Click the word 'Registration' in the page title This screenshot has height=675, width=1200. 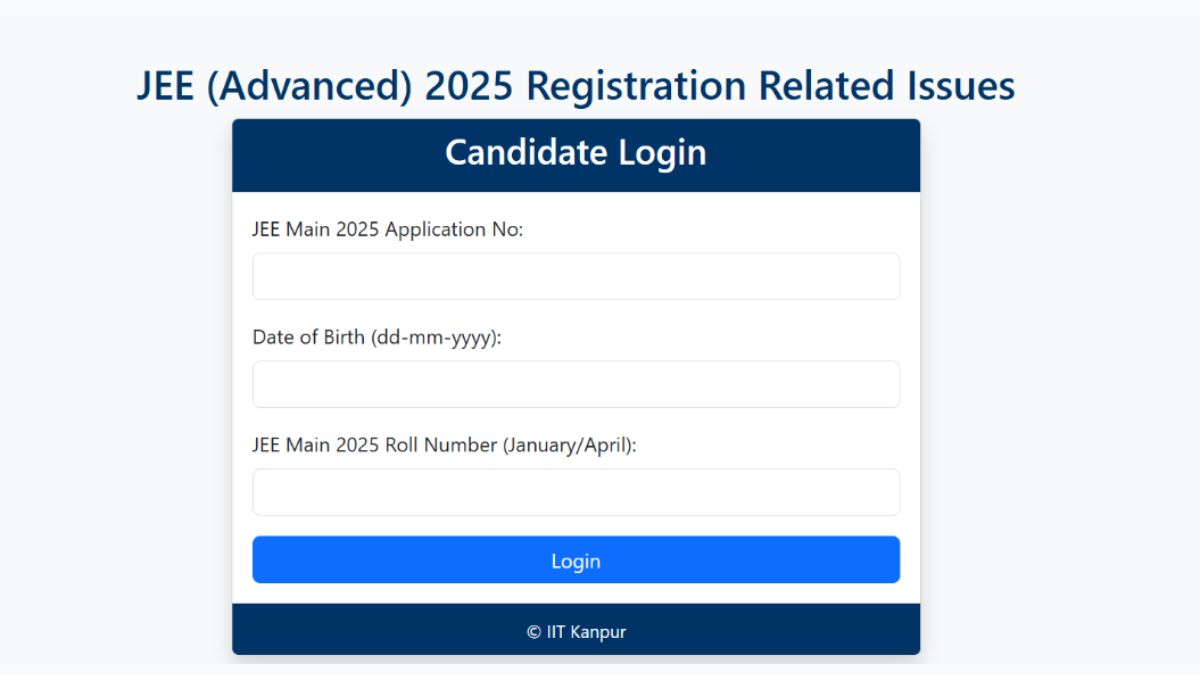[636, 86]
